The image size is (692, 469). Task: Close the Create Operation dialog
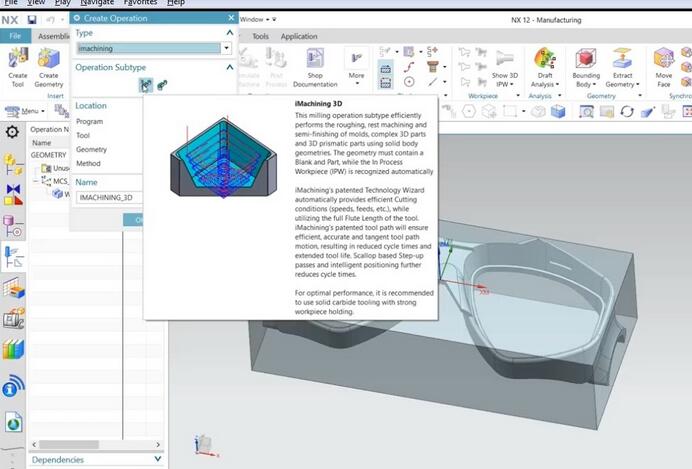tap(231, 18)
